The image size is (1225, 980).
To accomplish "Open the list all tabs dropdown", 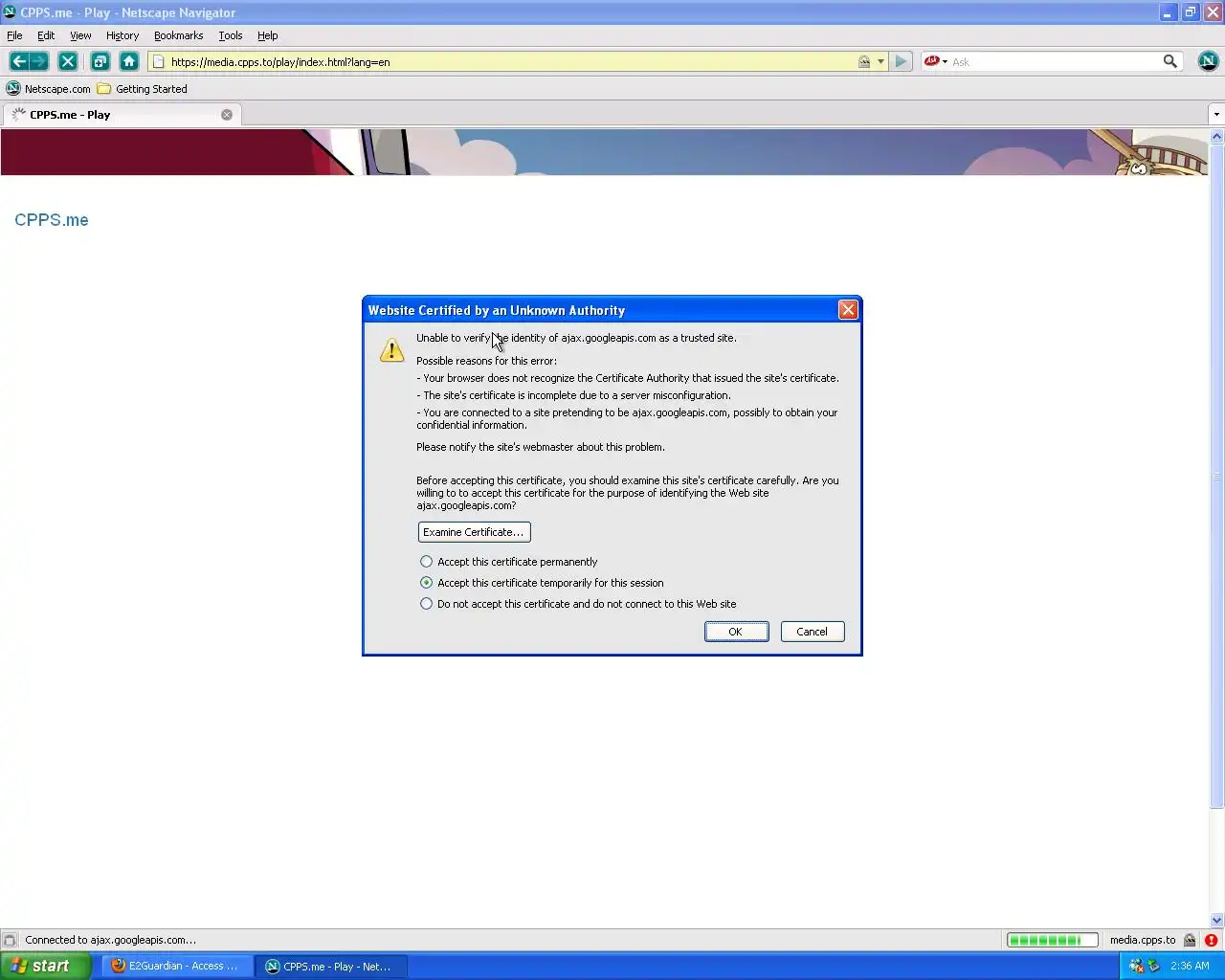I will (x=1216, y=115).
